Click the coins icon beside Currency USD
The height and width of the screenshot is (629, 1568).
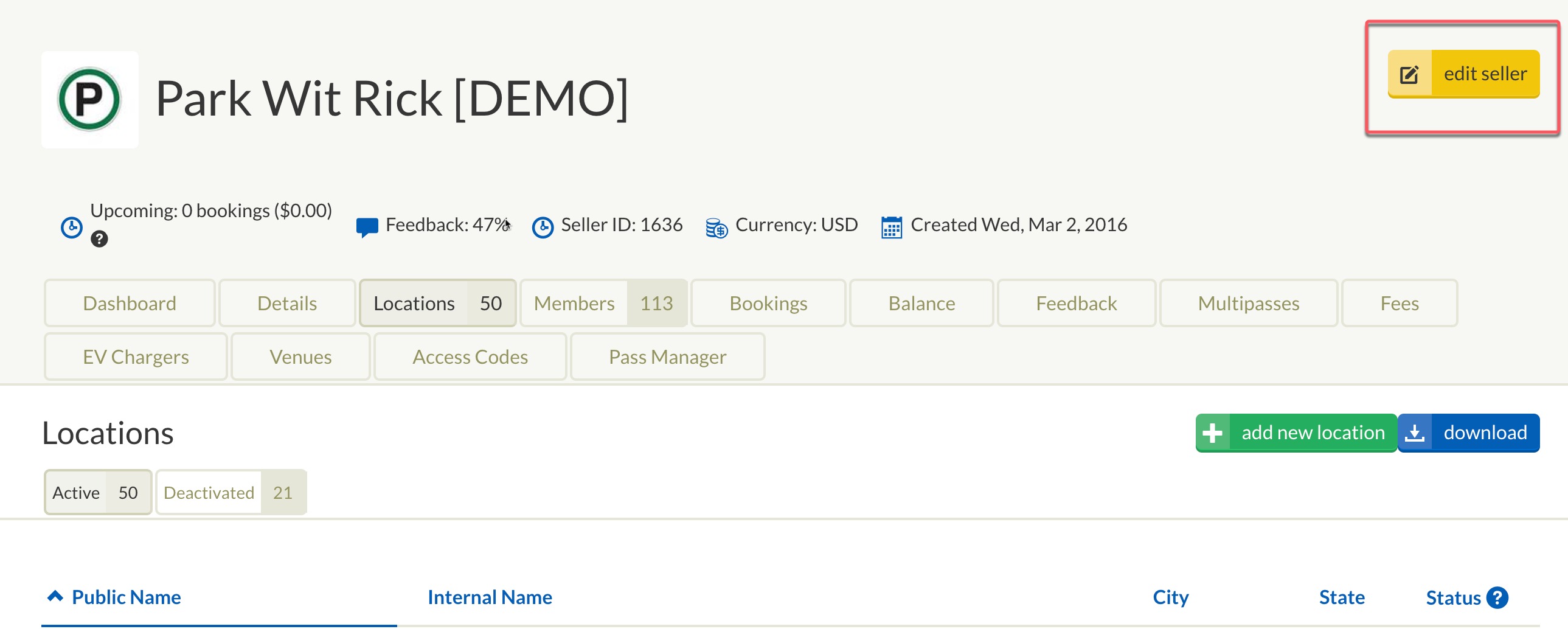[716, 228]
